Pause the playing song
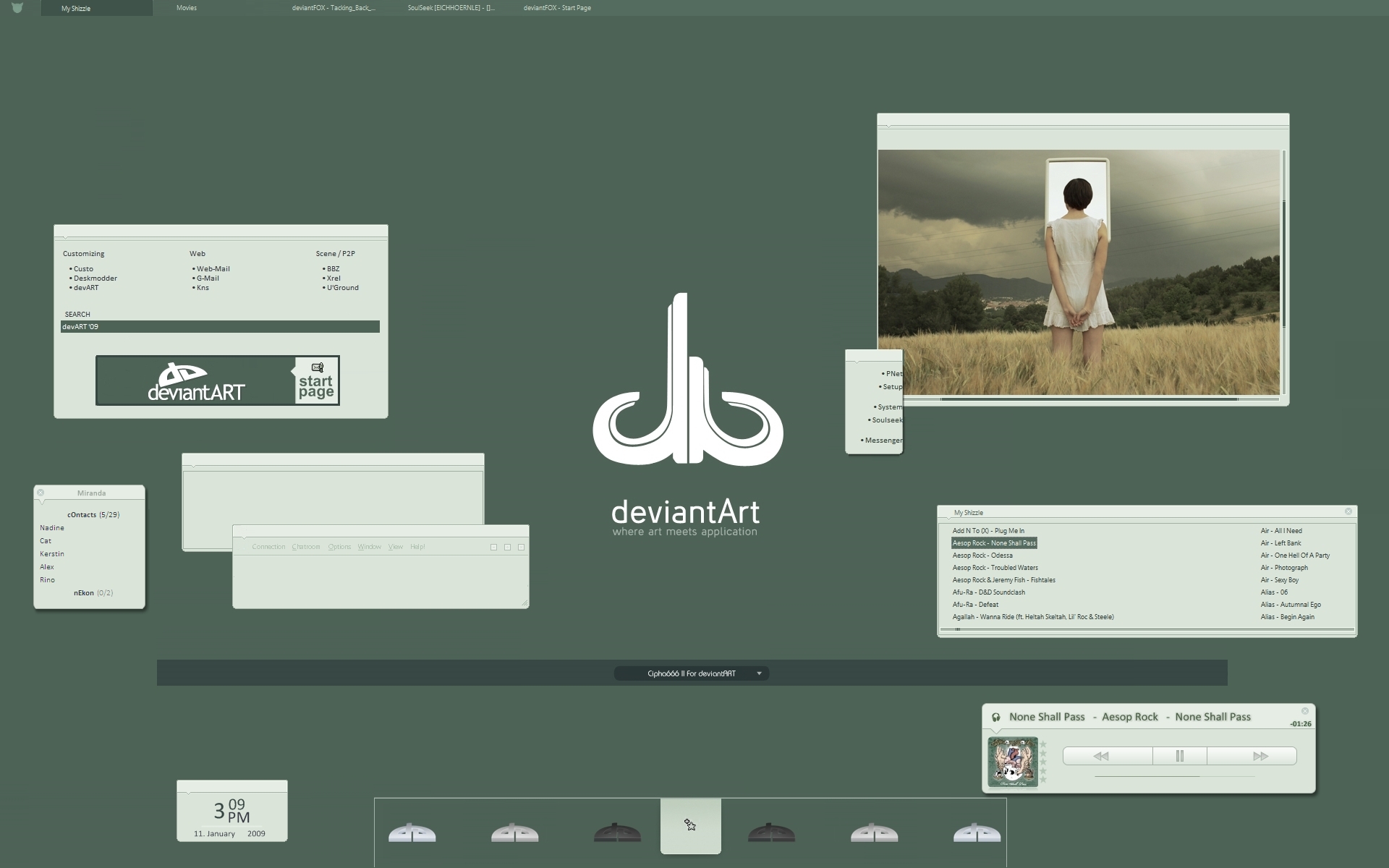The width and height of the screenshot is (1389, 868). (1180, 756)
